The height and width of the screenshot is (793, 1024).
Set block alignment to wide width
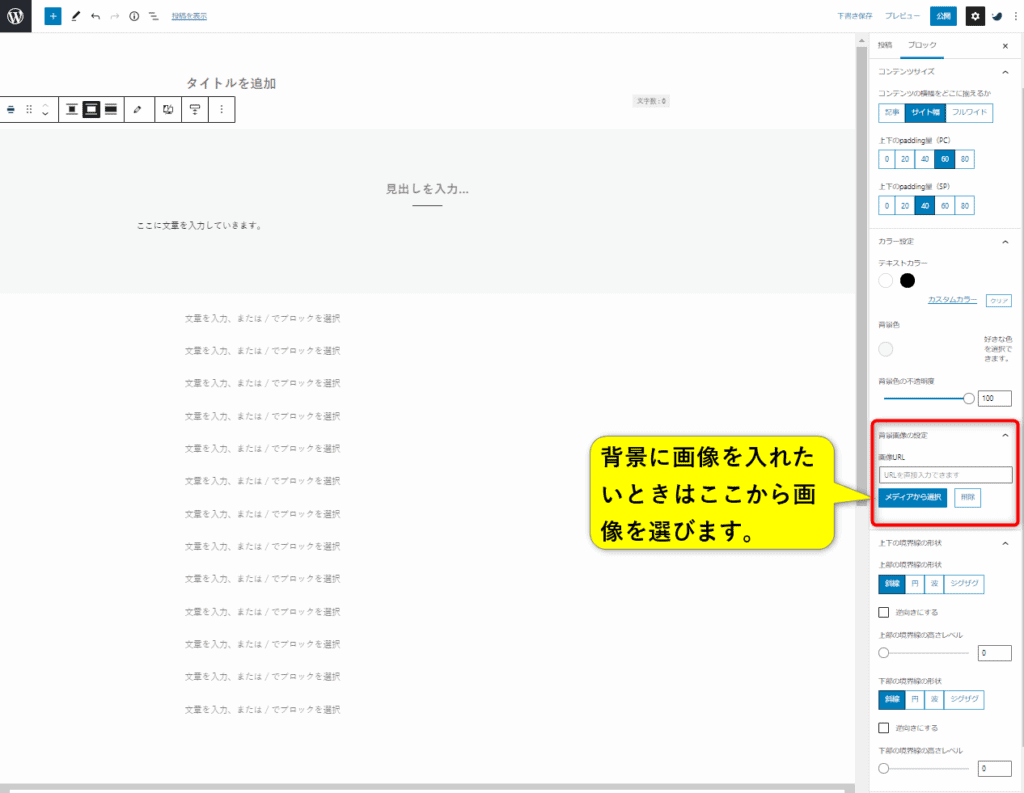(x=91, y=109)
